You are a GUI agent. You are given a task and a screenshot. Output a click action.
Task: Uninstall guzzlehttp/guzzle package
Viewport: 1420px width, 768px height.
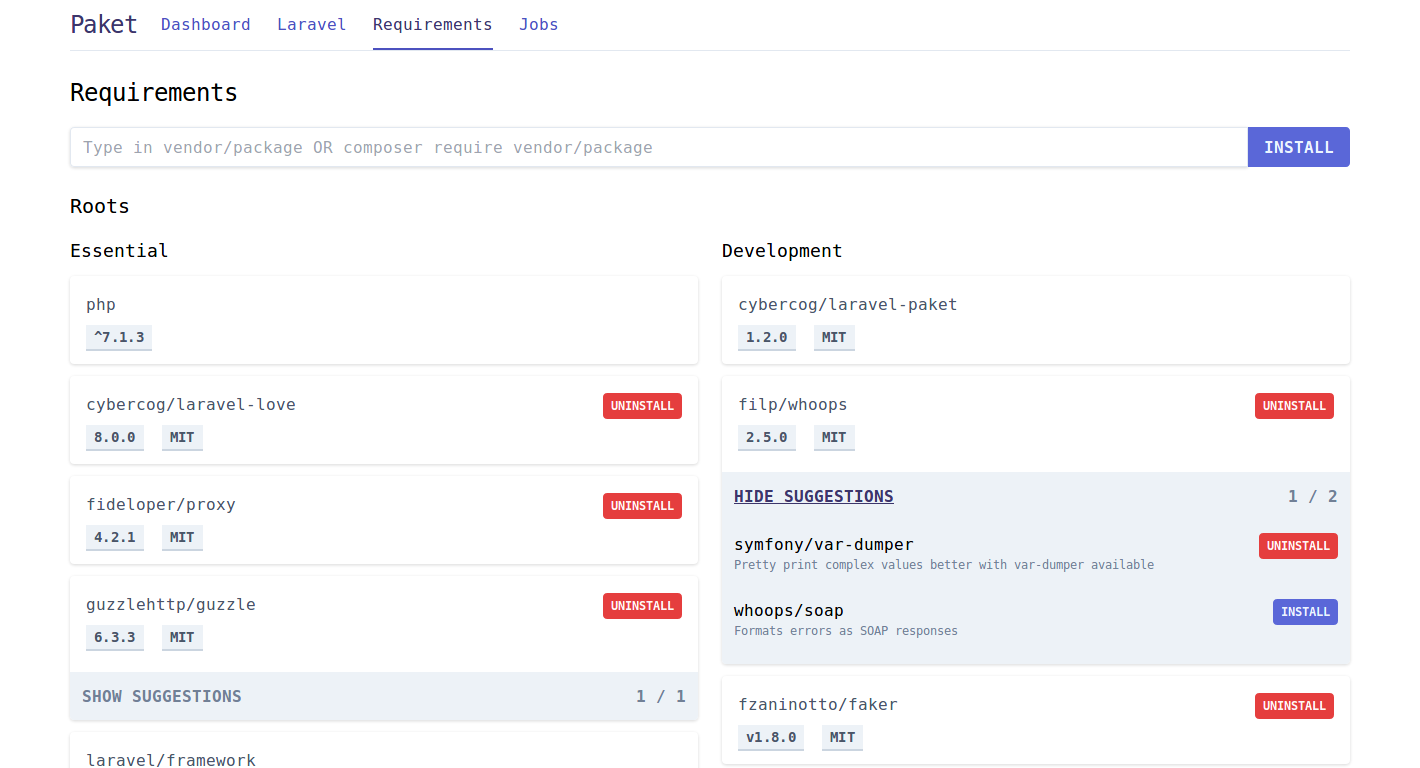tap(642, 606)
